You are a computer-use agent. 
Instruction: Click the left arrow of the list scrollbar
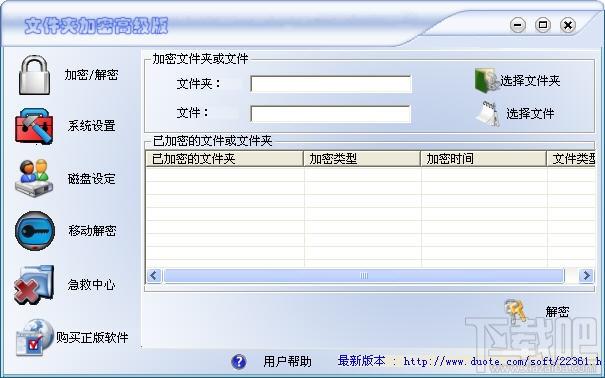(154, 276)
